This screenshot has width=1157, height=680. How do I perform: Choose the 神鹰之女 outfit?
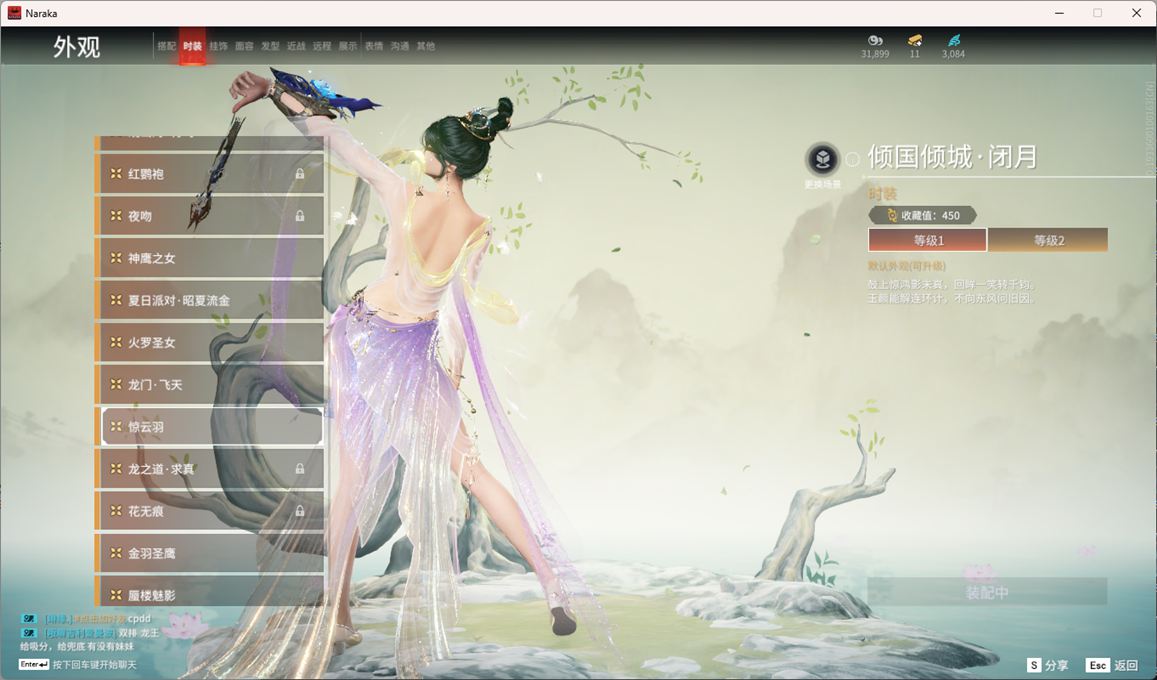210,258
